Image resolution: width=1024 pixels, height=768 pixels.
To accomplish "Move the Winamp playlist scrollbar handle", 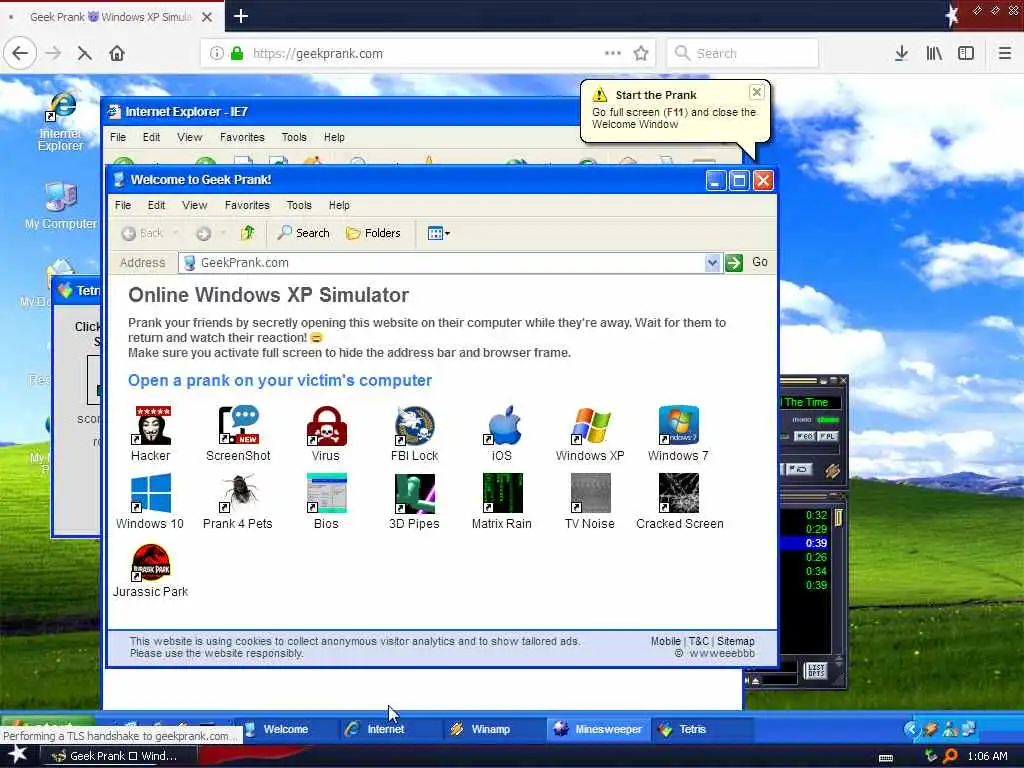I will [x=838, y=518].
